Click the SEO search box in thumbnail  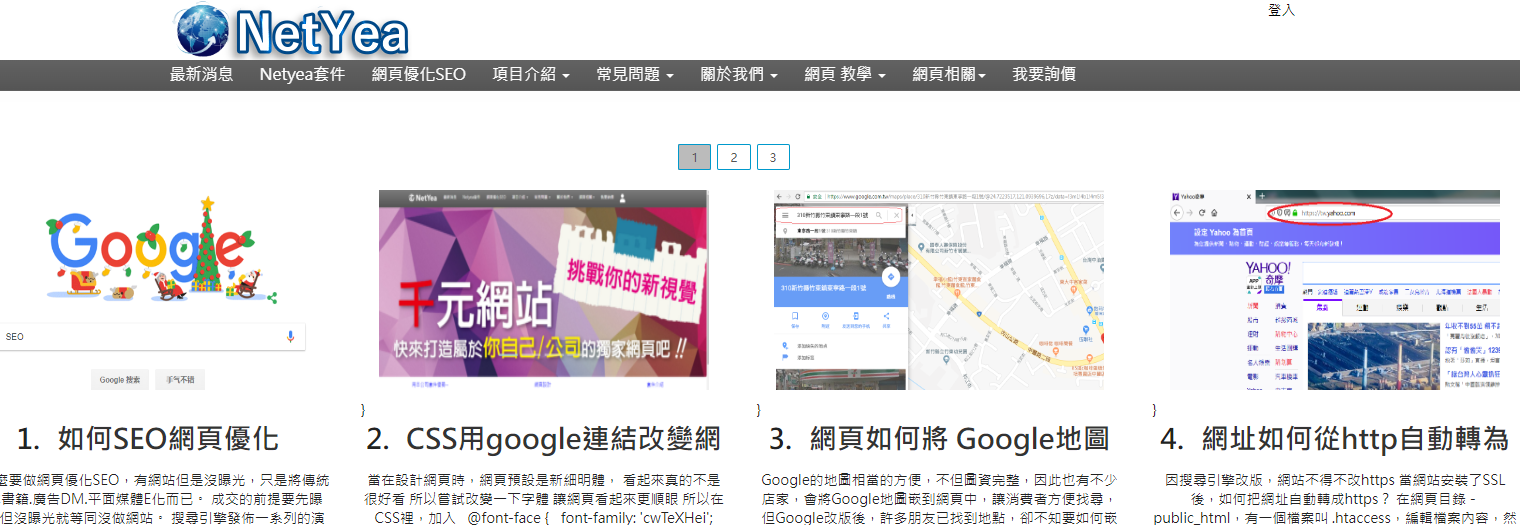pos(150,337)
